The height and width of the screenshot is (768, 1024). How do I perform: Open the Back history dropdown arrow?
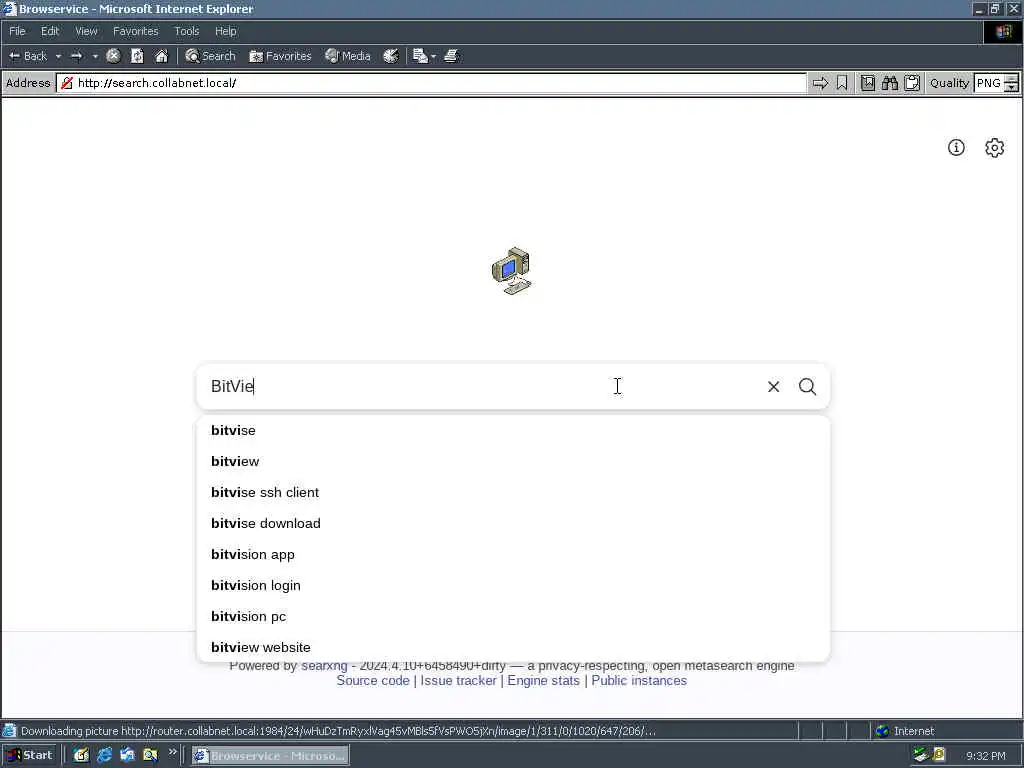click(58, 56)
